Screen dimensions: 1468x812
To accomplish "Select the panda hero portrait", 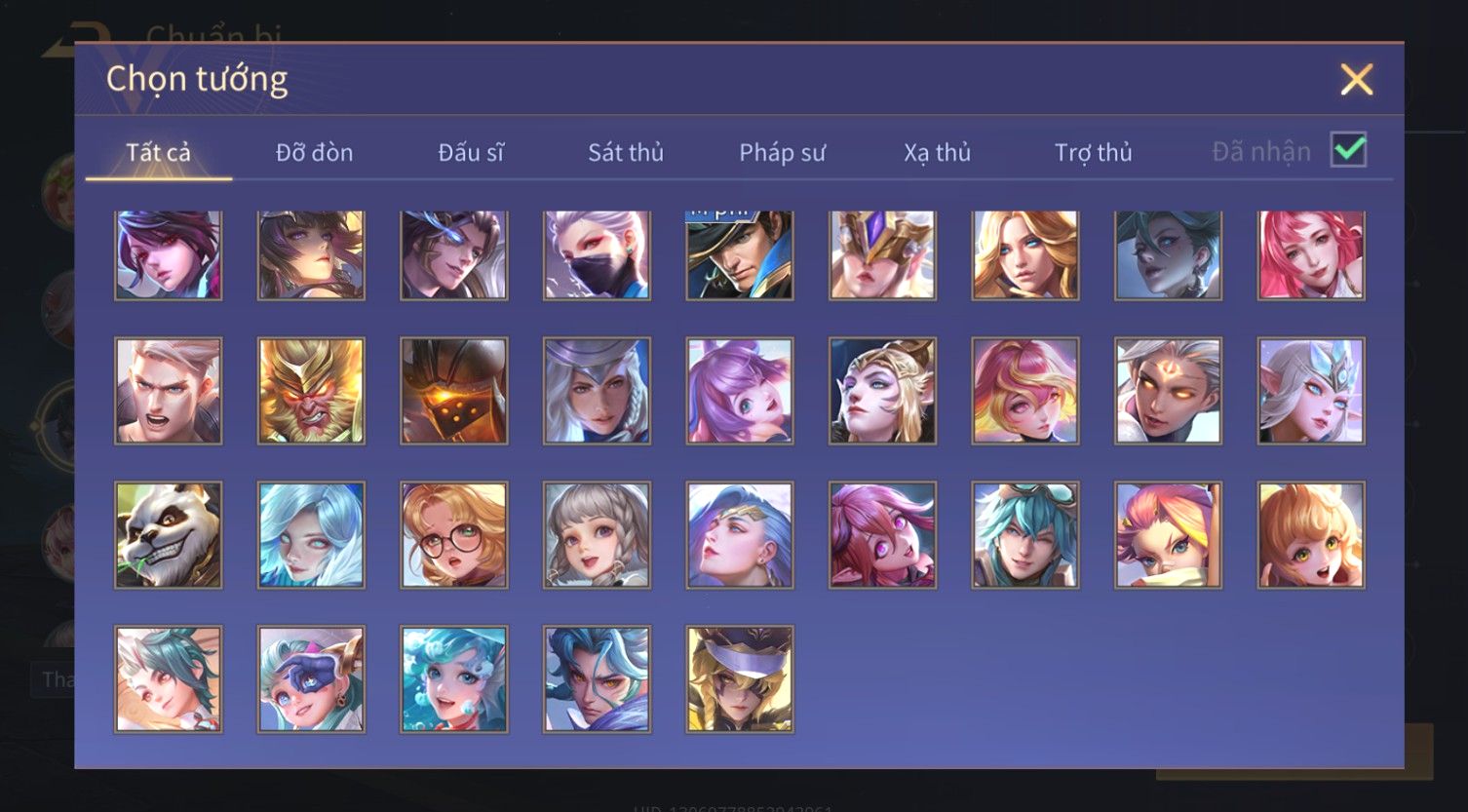I will tap(168, 535).
